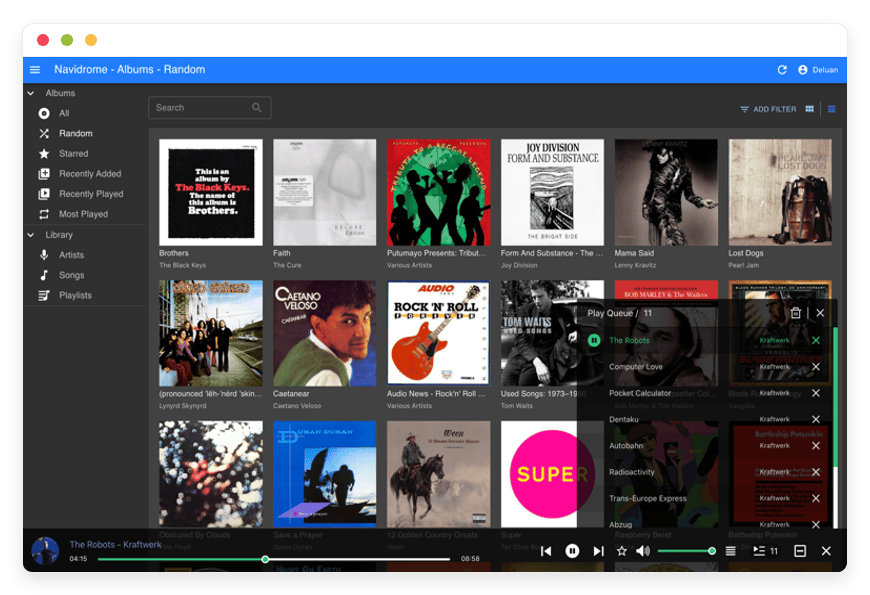870x595 pixels.
Task: Open the Brothers album cover
Action: [x=210, y=192]
